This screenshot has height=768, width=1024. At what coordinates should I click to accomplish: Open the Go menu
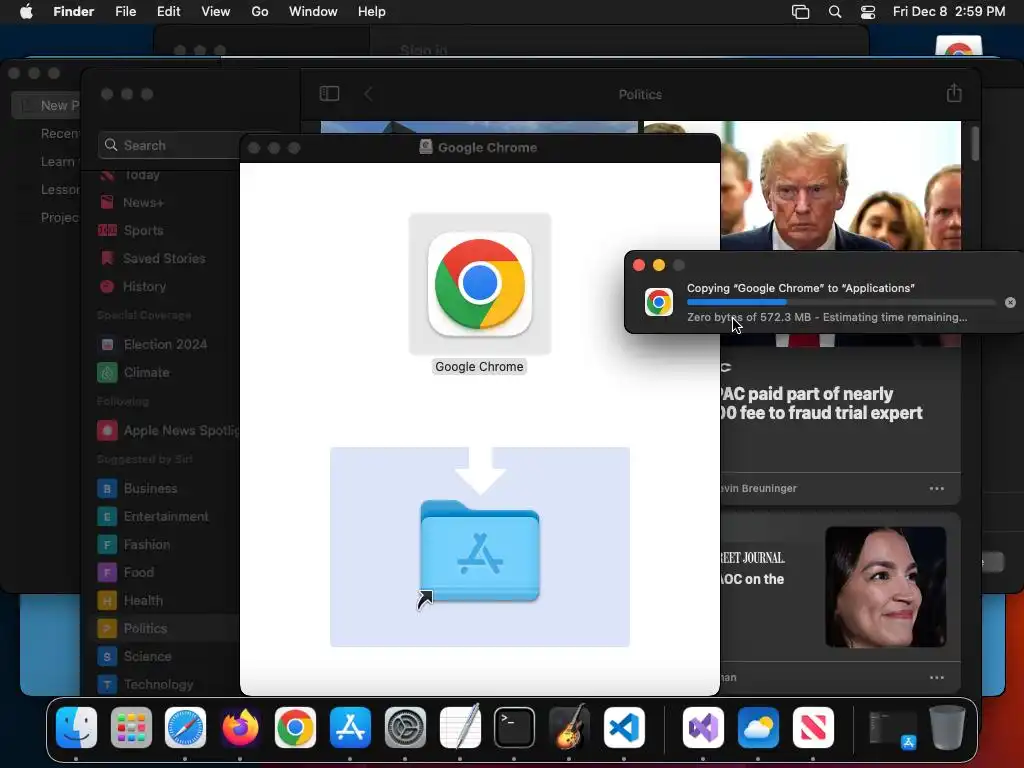pyautogui.click(x=260, y=12)
